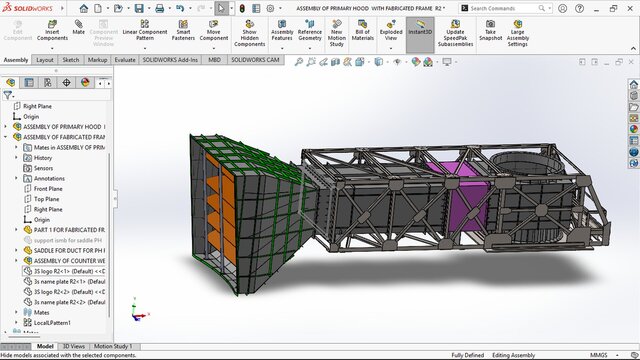
Task: Switch to 3D Views tab
Action: 73,346
